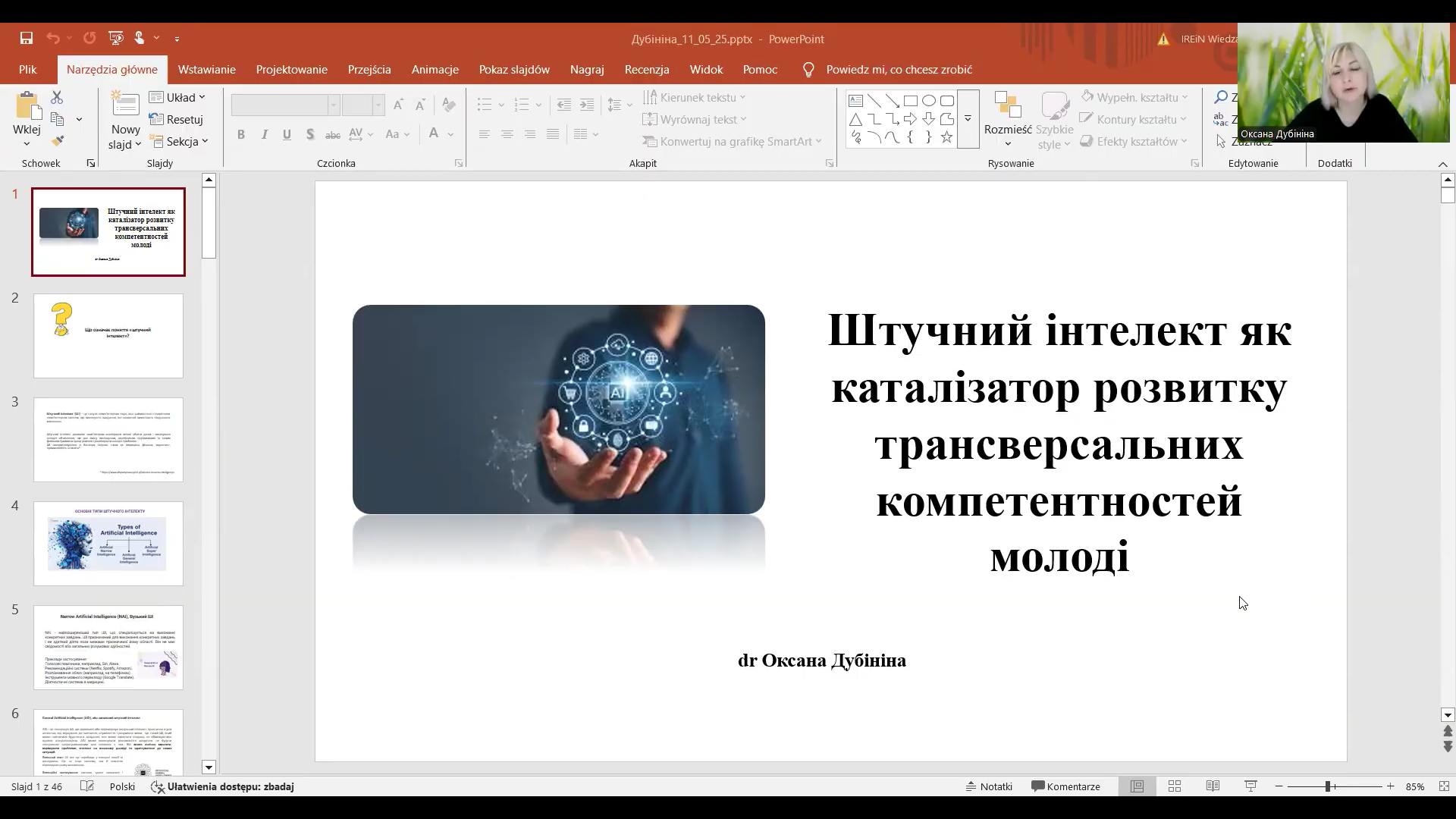The image size is (1456, 819).
Task: Open the Wstawianie ribbon tab
Action: pyautogui.click(x=206, y=69)
